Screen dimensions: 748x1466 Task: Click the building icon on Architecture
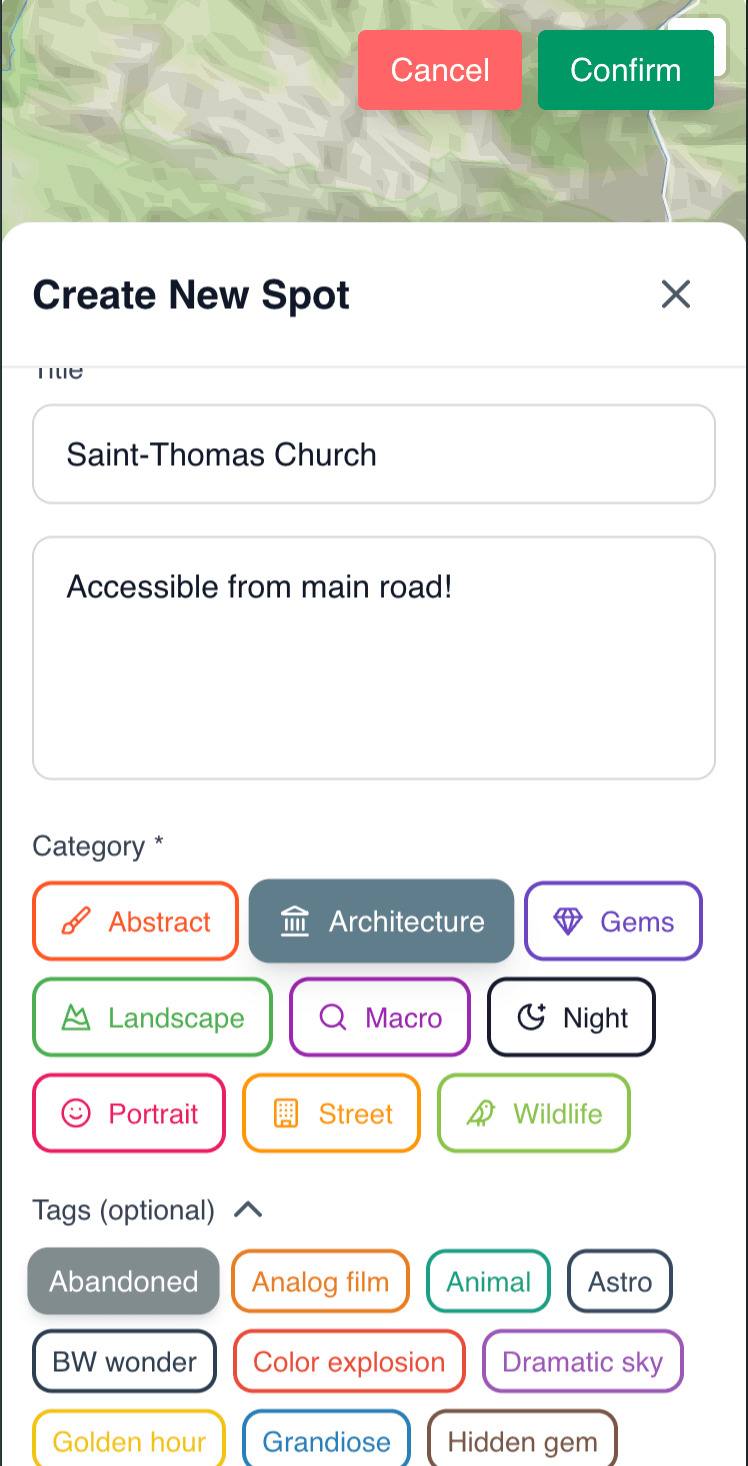(x=294, y=921)
